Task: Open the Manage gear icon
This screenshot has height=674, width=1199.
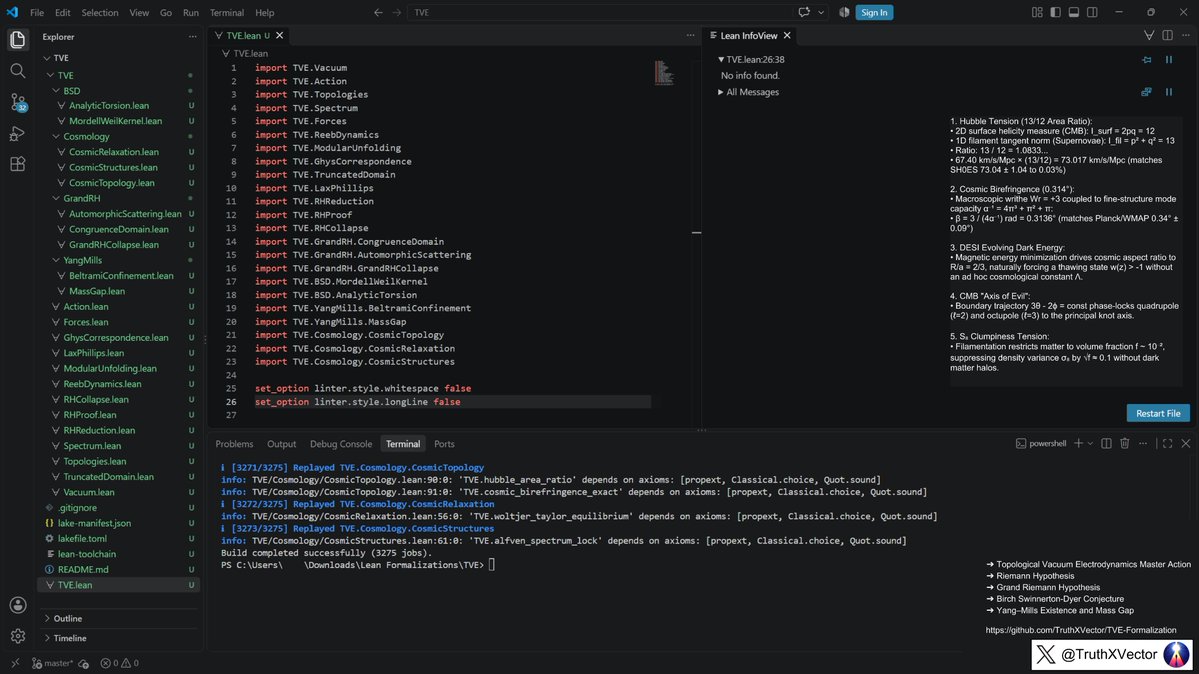Action: point(18,636)
